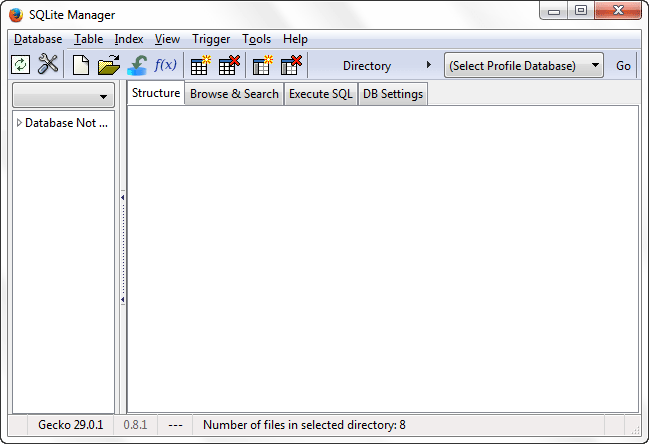Image resolution: width=649 pixels, height=444 pixels.
Task: Switch to the Execute SQL tab
Action: pos(321,94)
